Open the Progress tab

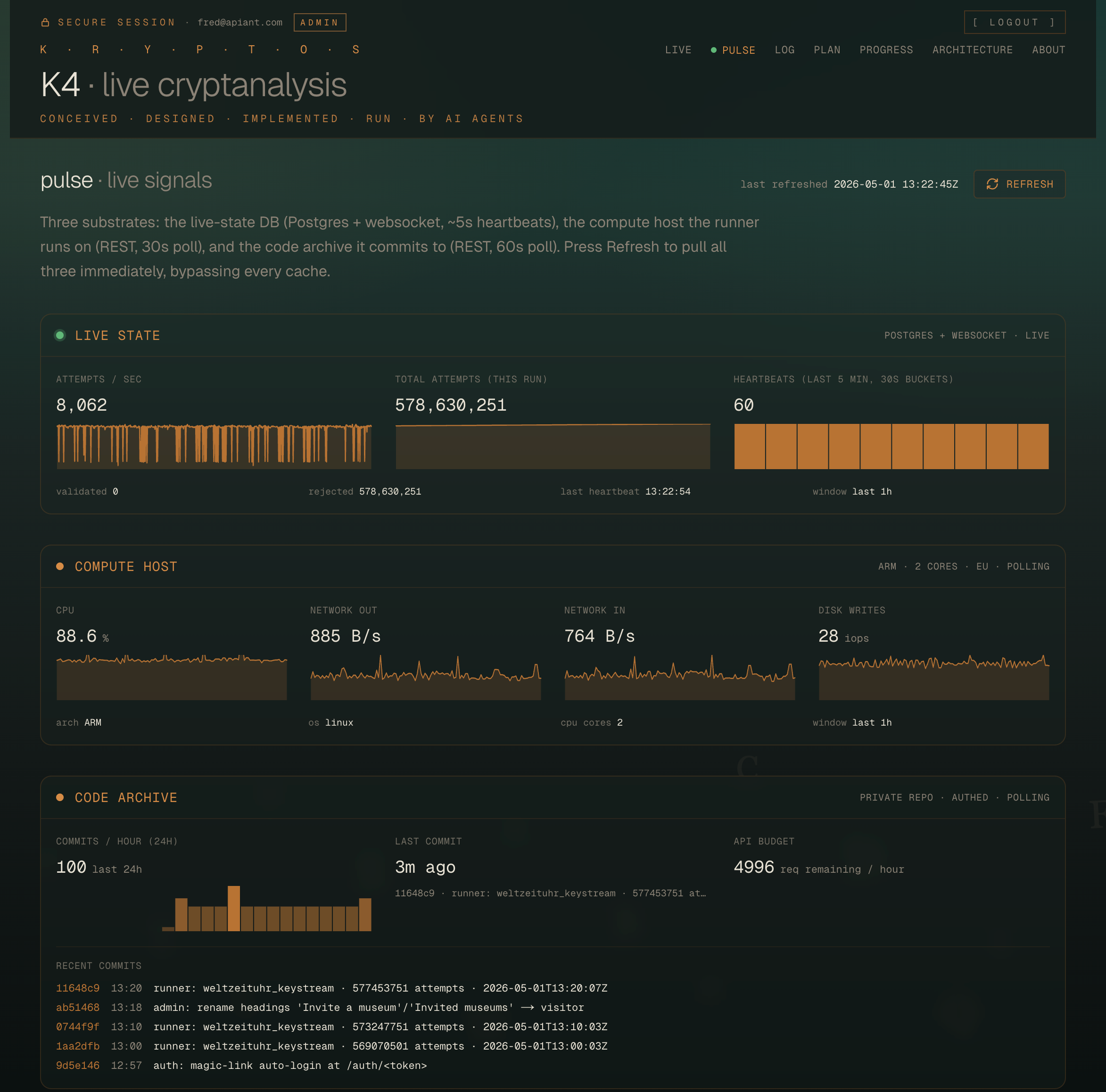coord(885,50)
